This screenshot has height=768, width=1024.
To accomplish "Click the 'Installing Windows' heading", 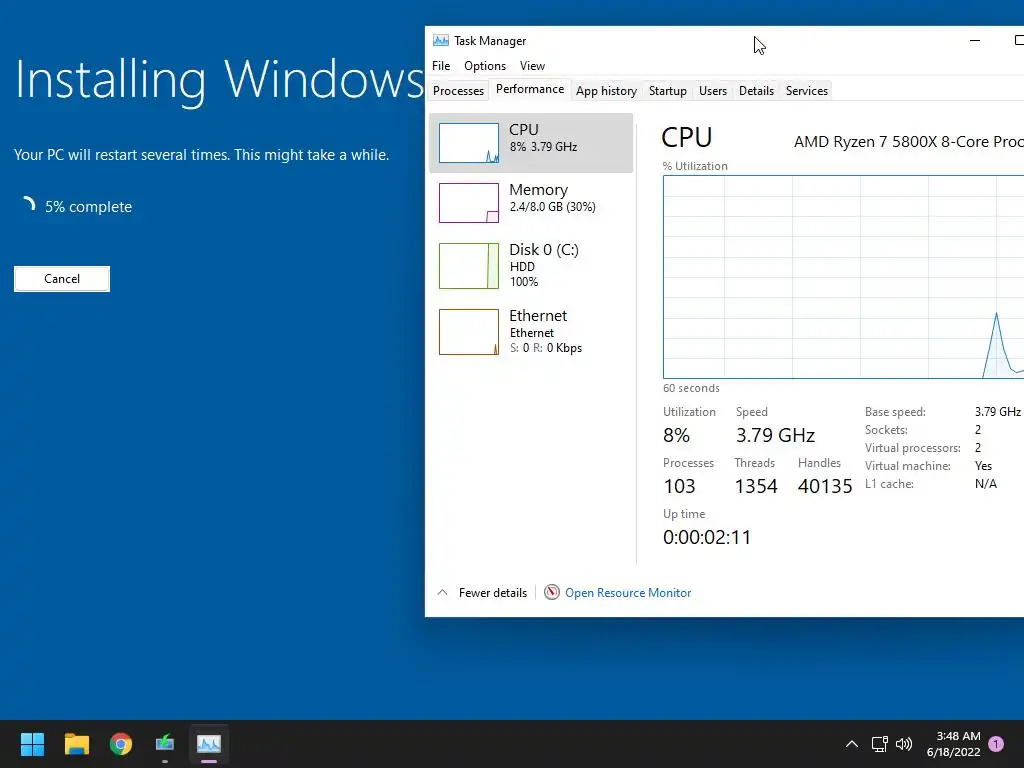I will [x=219, y=80].
